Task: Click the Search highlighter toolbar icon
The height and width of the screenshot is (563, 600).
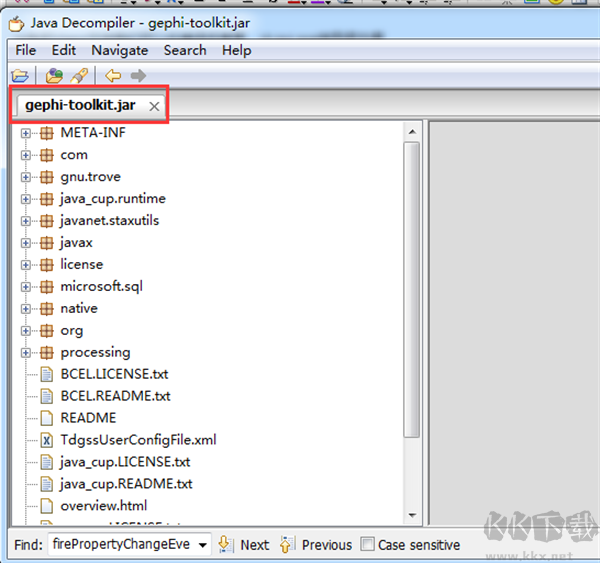Action: (x=79, y=75)
